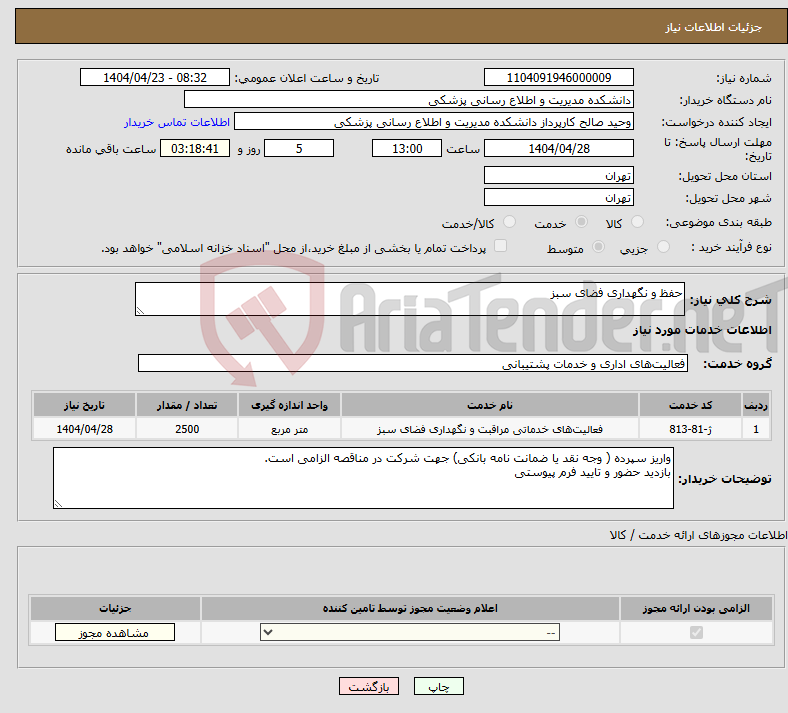This screenshot has height=713, width=788.
Task: Click the تعداد / مقدار column header
Action: (186, 405)
